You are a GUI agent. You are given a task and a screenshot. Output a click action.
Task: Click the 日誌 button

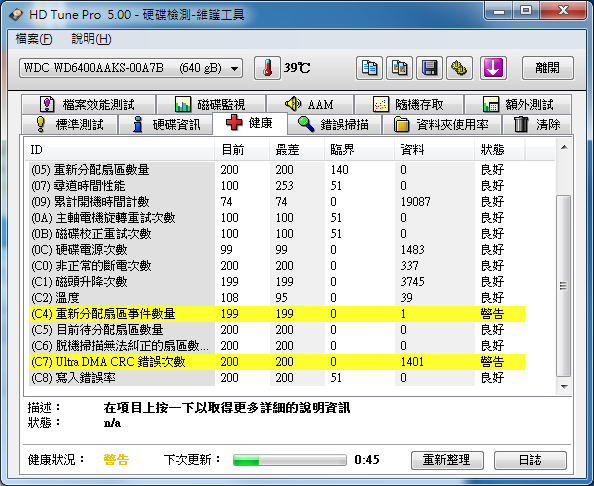(530, 460)
